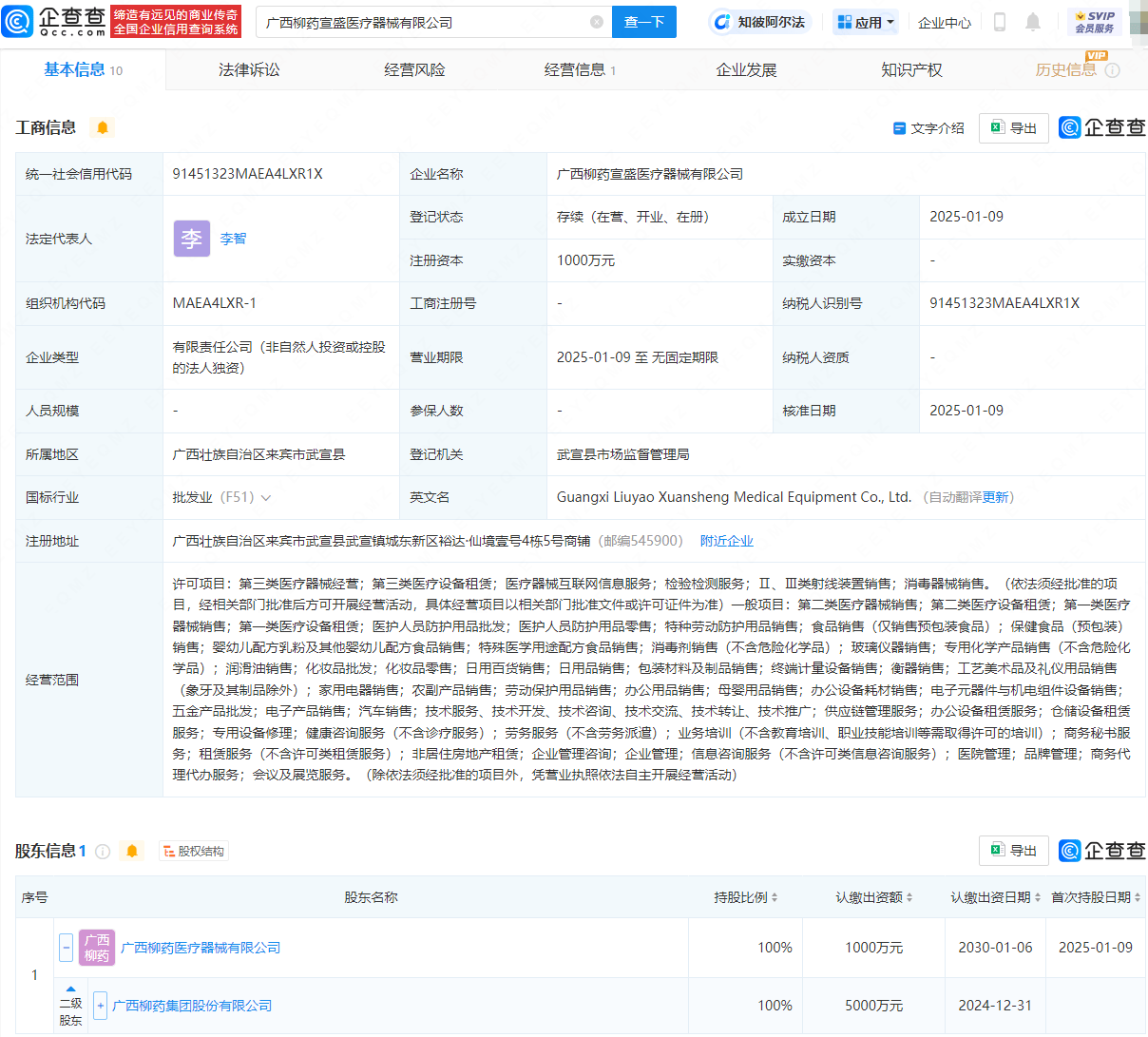Viewport: 1148px width, 1037px height.
Task: Click the Qcc 企查查 logo
Action: click(x=54, y=21)
